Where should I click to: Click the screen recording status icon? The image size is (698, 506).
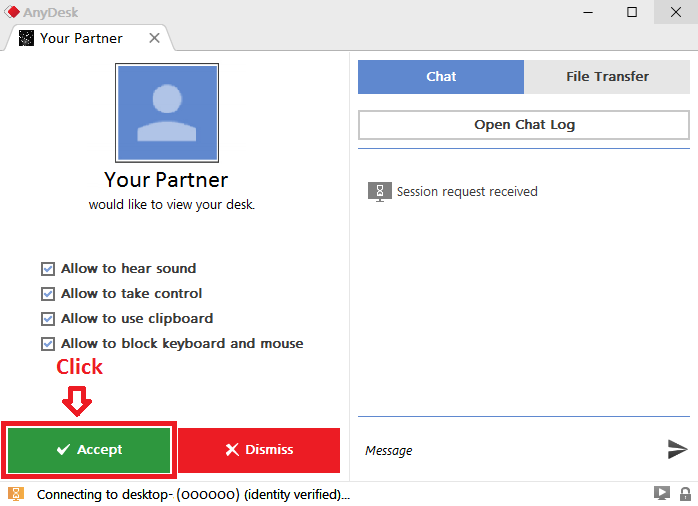click(661, 493)
